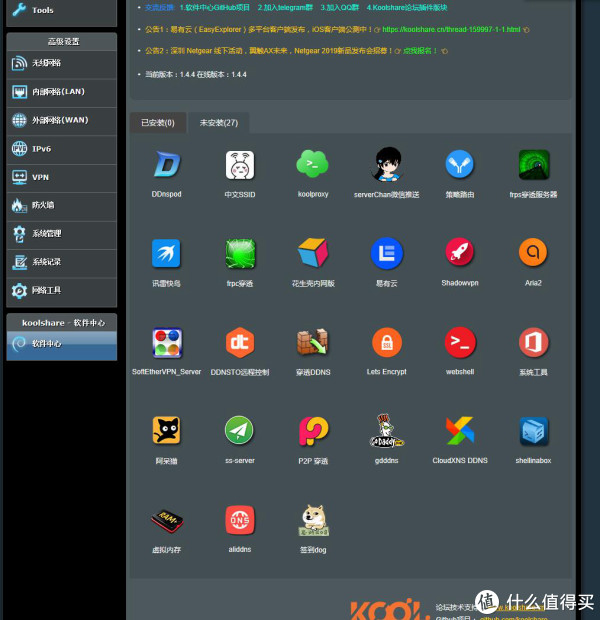The image size is (600, 620).
Task: Open the koolproxy plugin icon
Action: pyautogui.click(x=313, y=164)
